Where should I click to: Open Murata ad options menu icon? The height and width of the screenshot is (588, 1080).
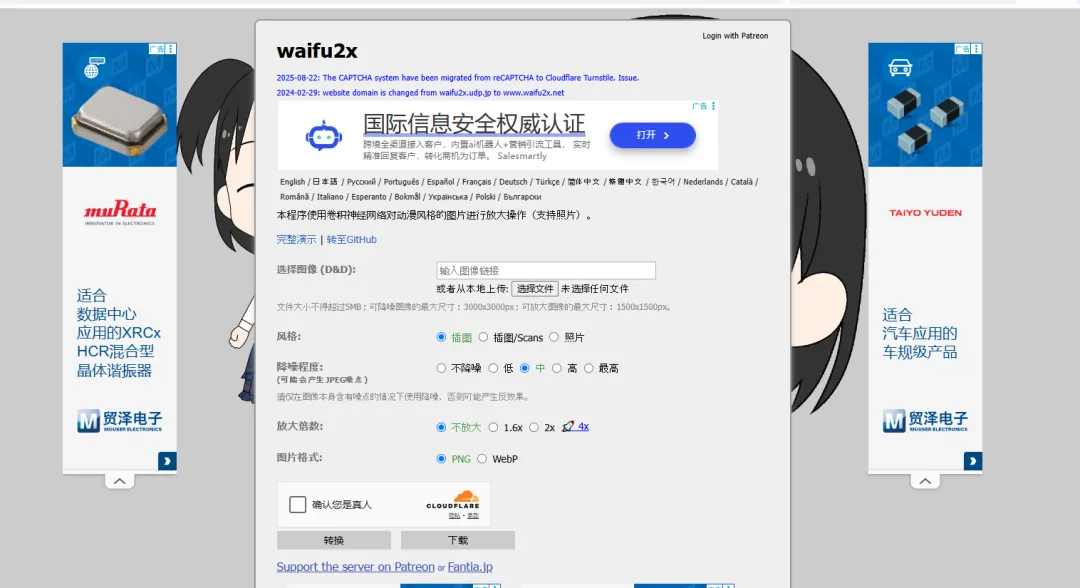pyautogui.click(x=171, y=49)
